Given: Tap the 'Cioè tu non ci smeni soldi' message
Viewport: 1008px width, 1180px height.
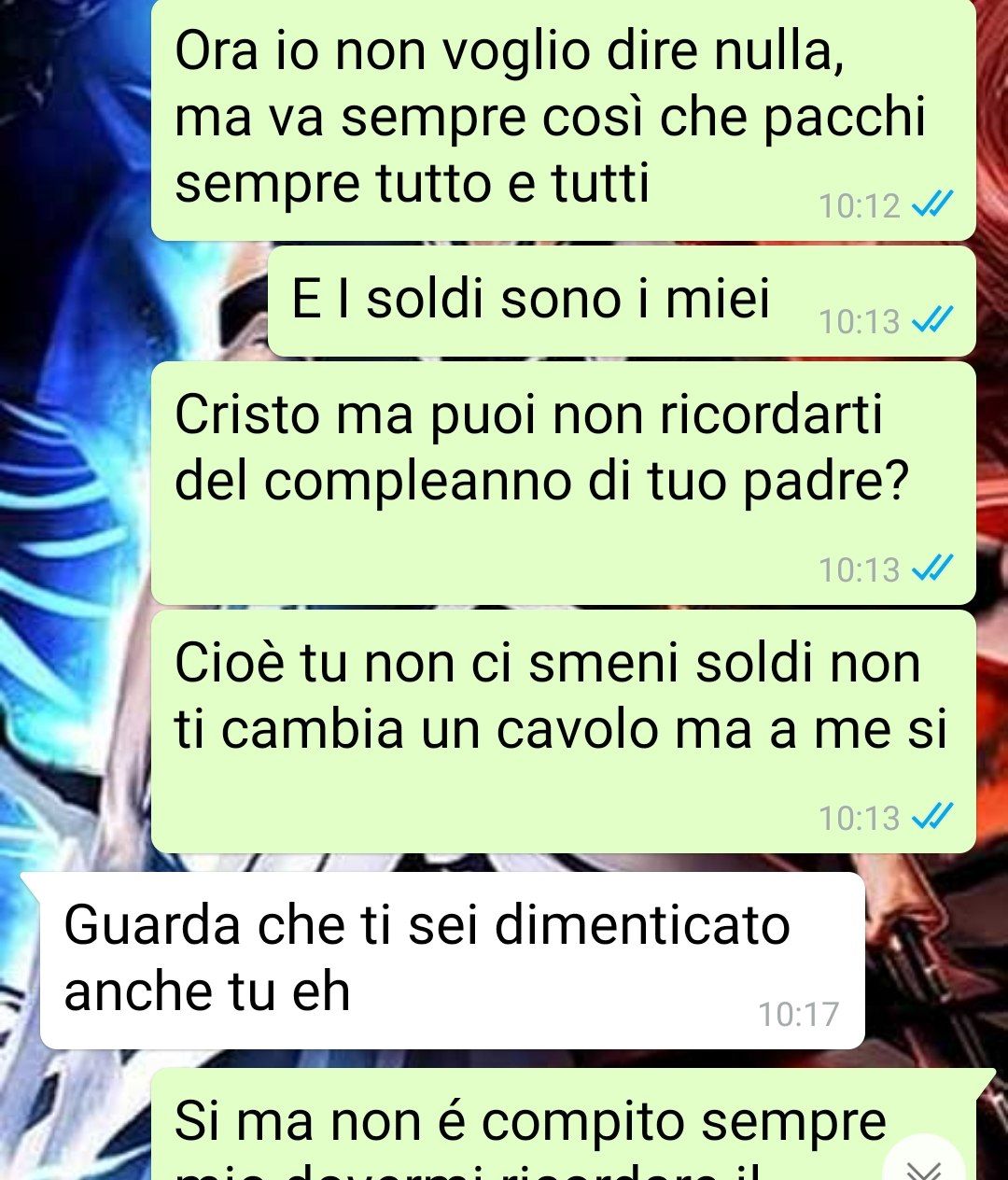Looking at the screenshot, I should tap(563, 732).
